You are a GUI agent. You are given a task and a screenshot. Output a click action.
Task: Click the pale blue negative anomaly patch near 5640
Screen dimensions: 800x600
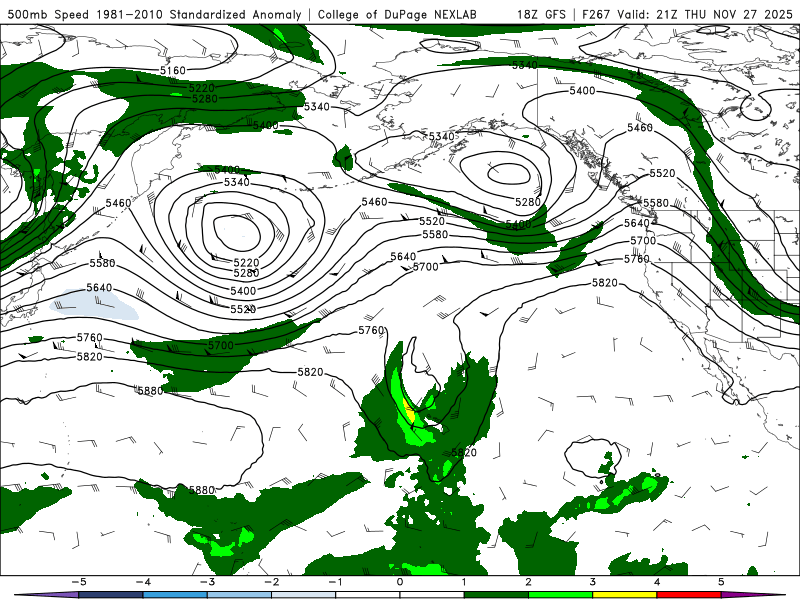[94, 305]
